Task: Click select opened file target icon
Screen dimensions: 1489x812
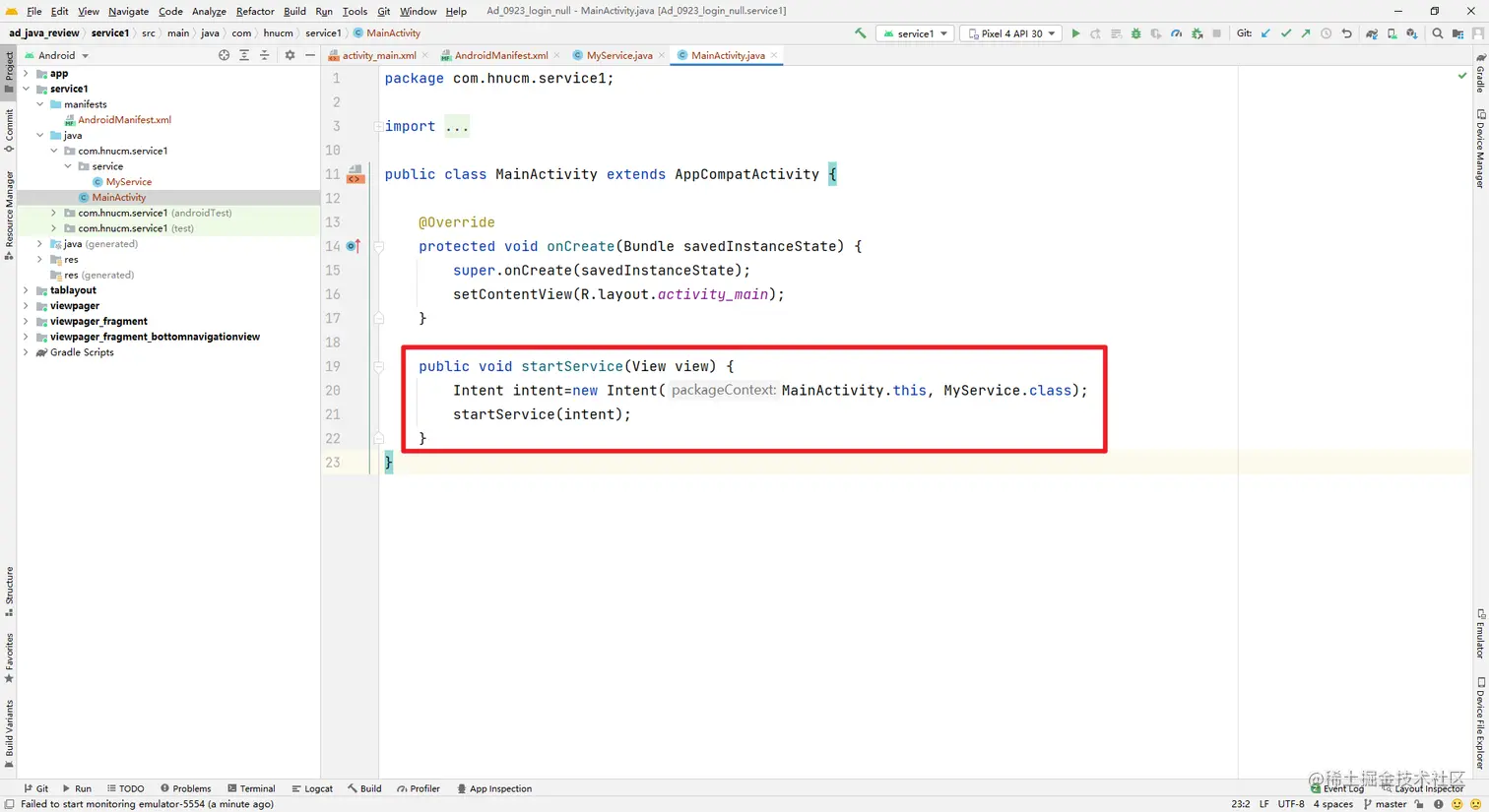Action: click(224, 55)
